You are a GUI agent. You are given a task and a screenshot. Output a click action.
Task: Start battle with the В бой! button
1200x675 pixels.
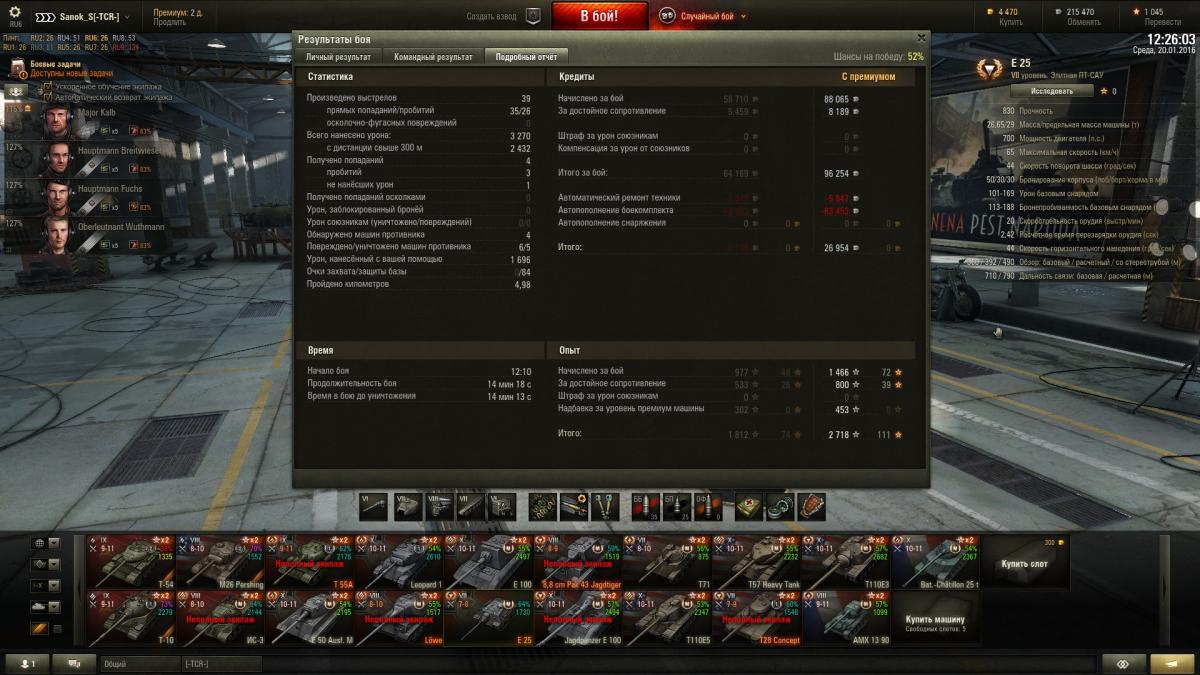pyautogui.click(x=600, y=16)
